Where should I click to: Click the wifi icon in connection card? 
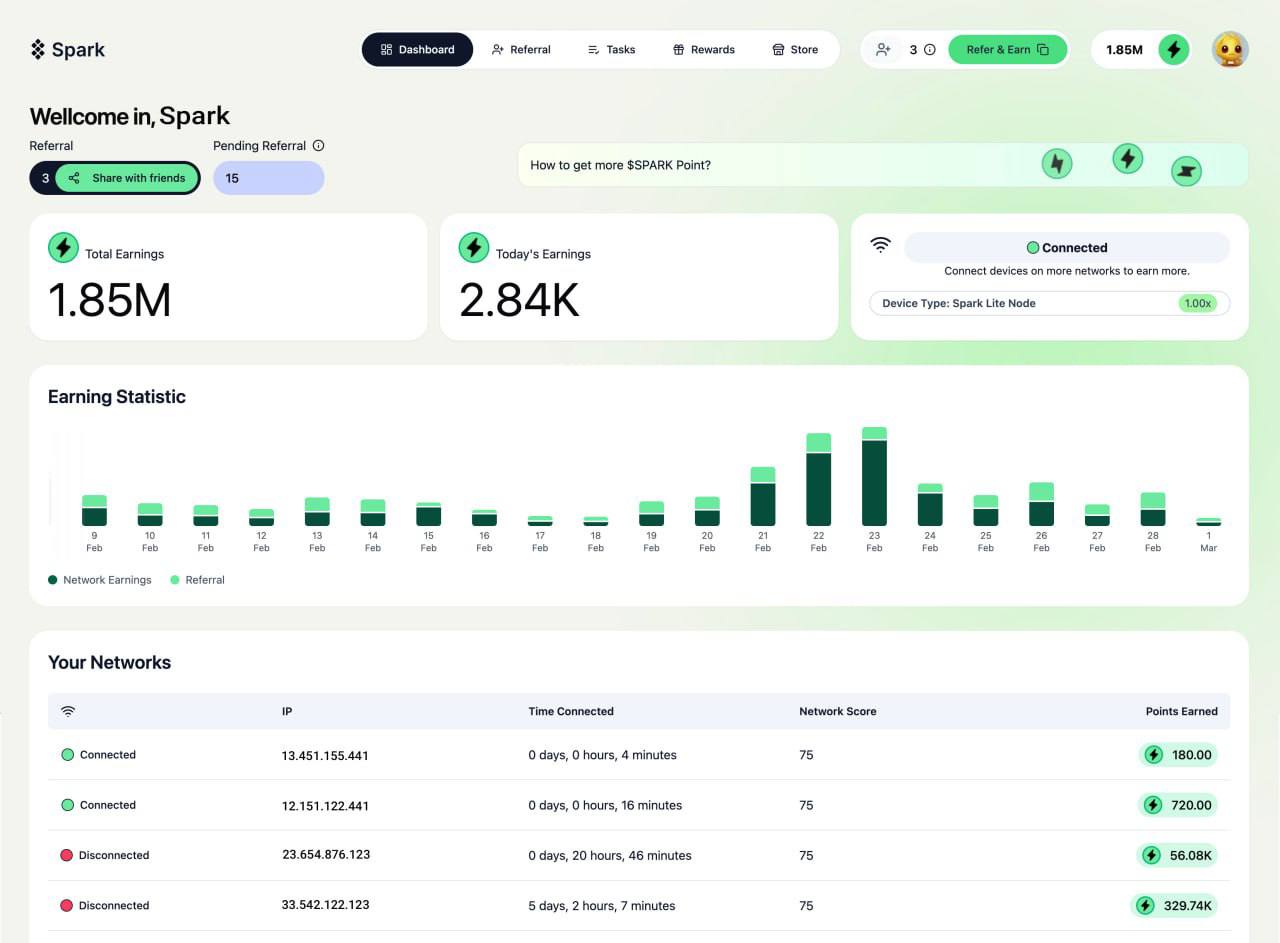click(x=880, y=244)
